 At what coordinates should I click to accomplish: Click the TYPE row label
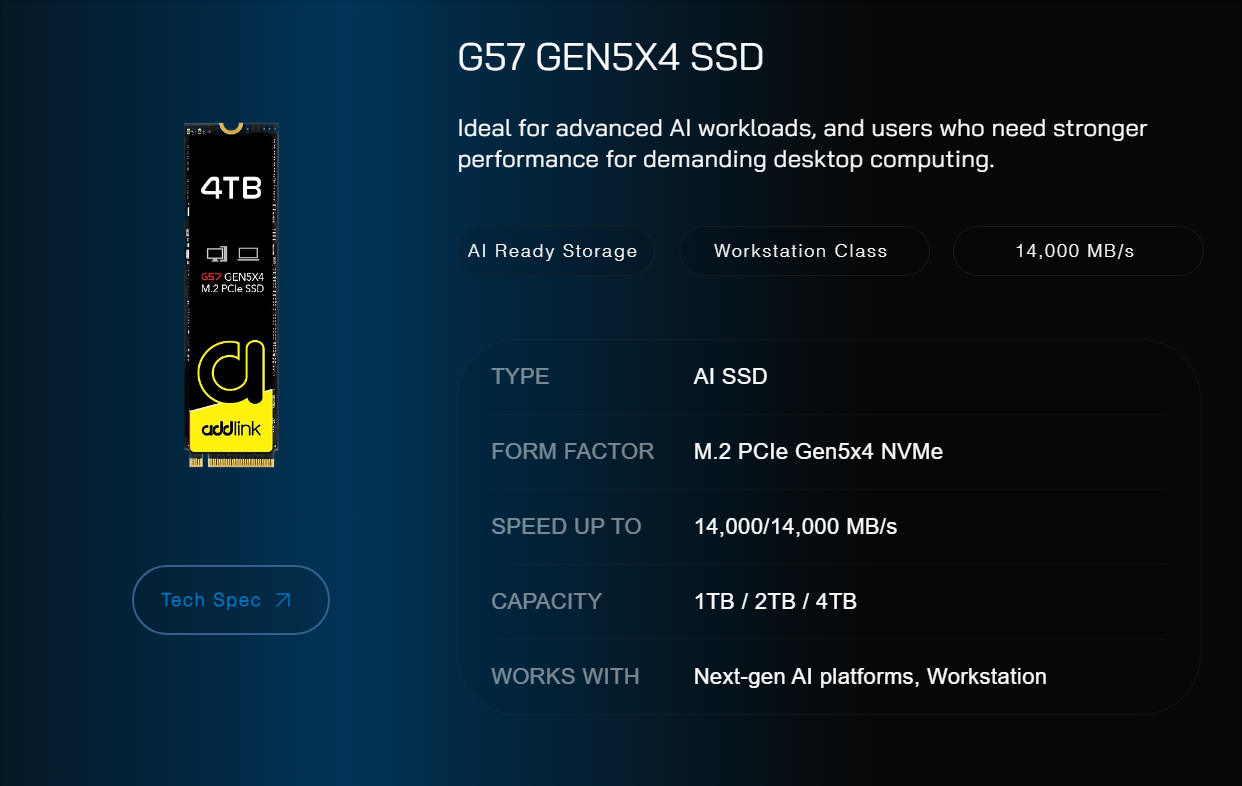520,377
